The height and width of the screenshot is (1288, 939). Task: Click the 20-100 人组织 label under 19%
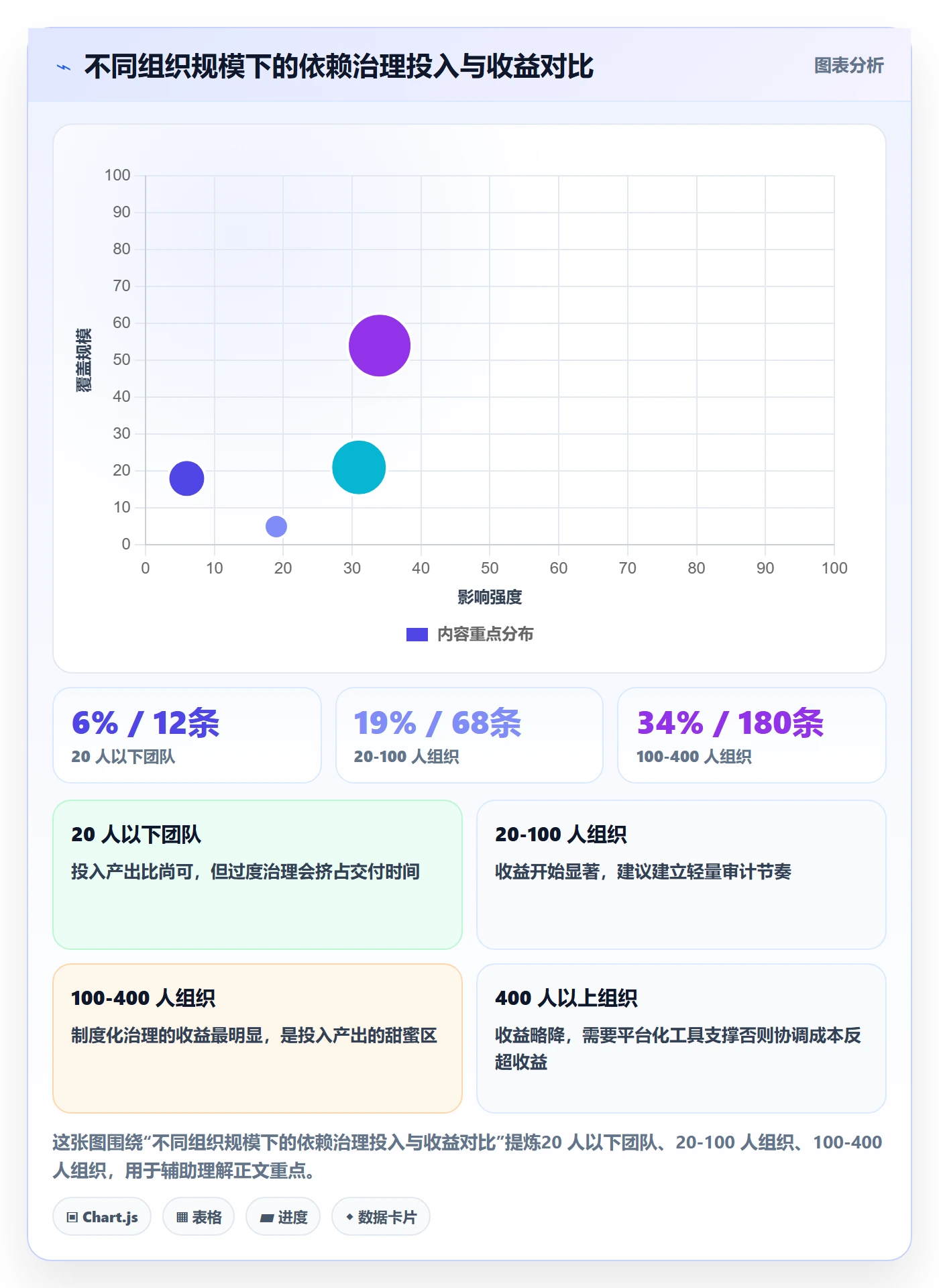click(x=406, y=757)
